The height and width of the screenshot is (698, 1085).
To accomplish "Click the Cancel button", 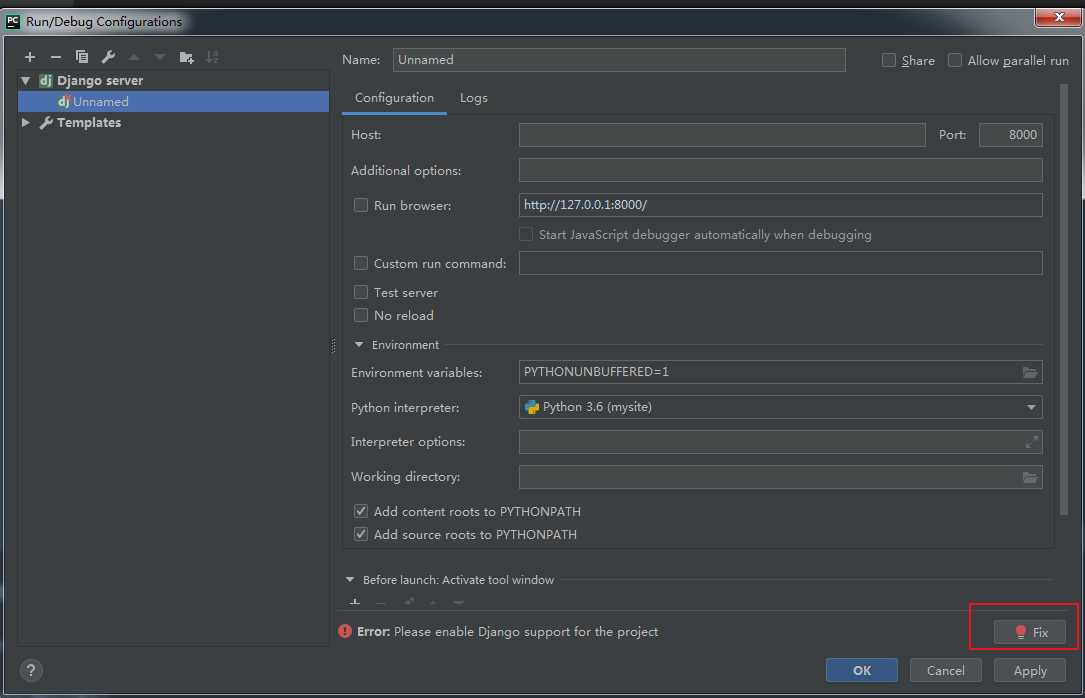I will [x=945, y=670].
